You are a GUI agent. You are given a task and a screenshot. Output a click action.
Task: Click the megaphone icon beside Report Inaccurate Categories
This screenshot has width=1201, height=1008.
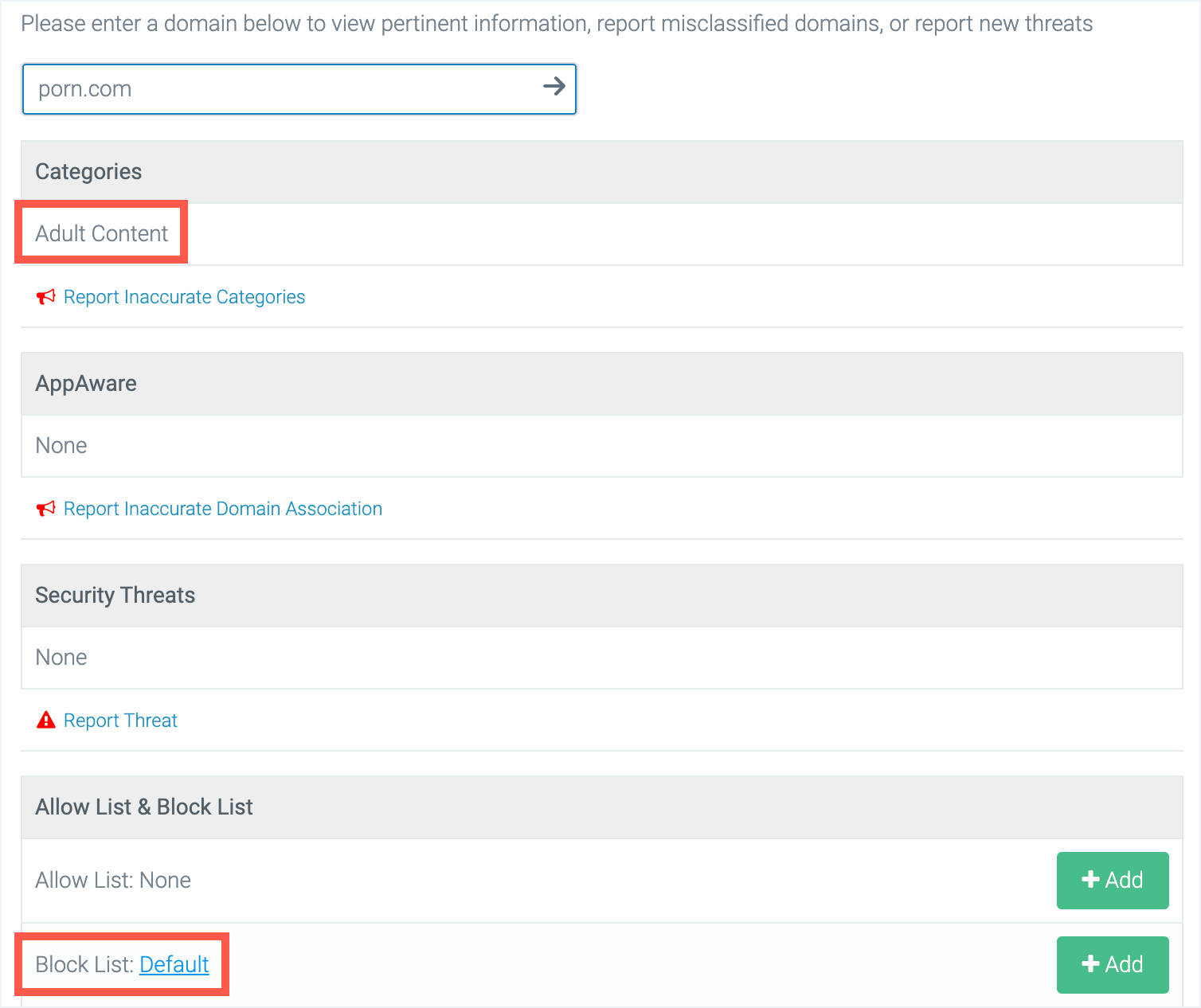(x=46, y=297)
